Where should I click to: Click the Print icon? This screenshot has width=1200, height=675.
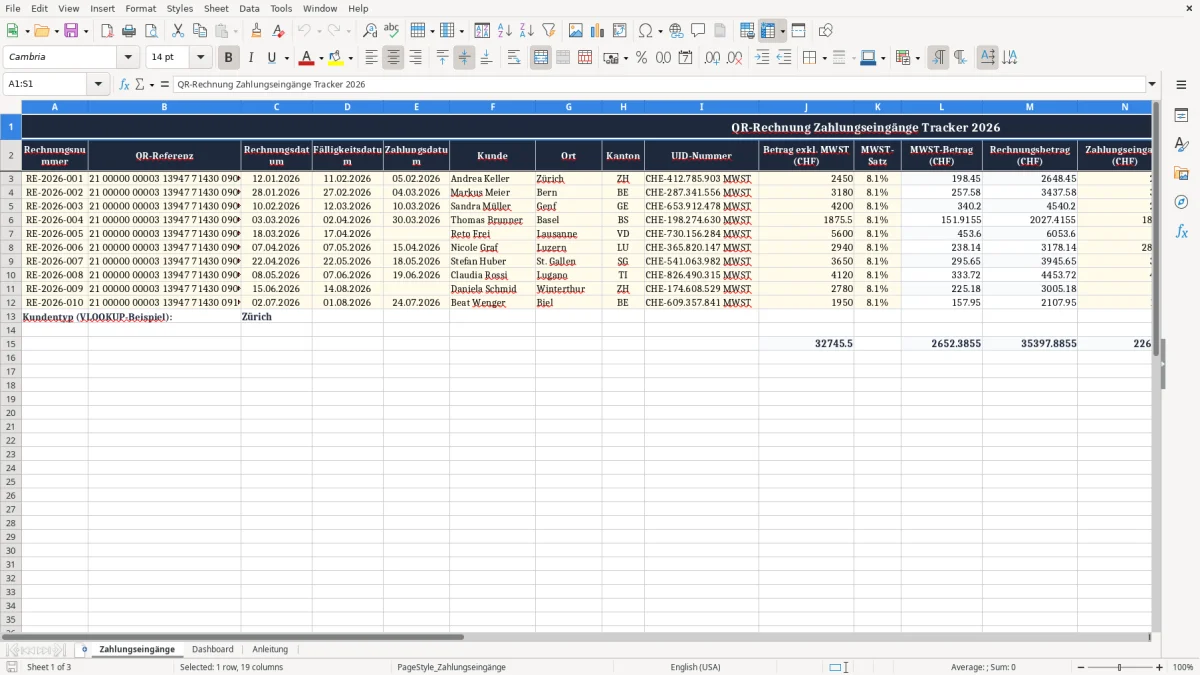129,31
